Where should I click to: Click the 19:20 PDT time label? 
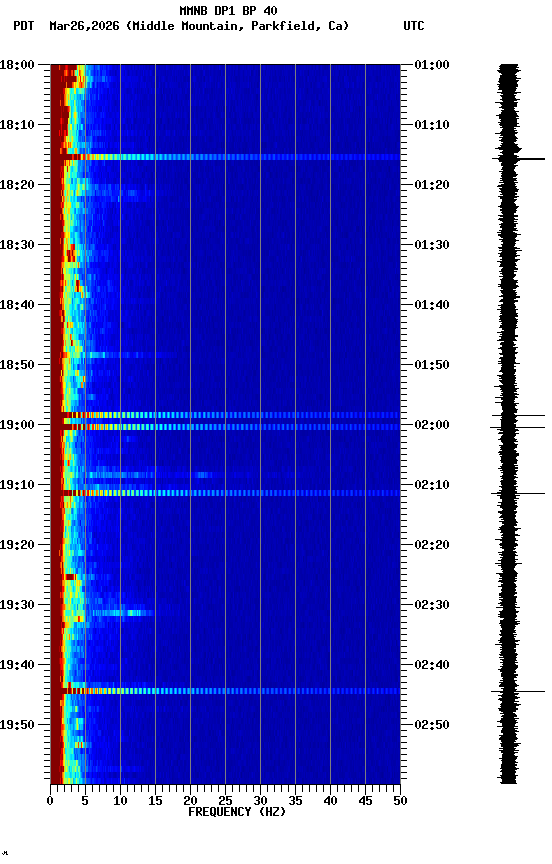point(17,546)
